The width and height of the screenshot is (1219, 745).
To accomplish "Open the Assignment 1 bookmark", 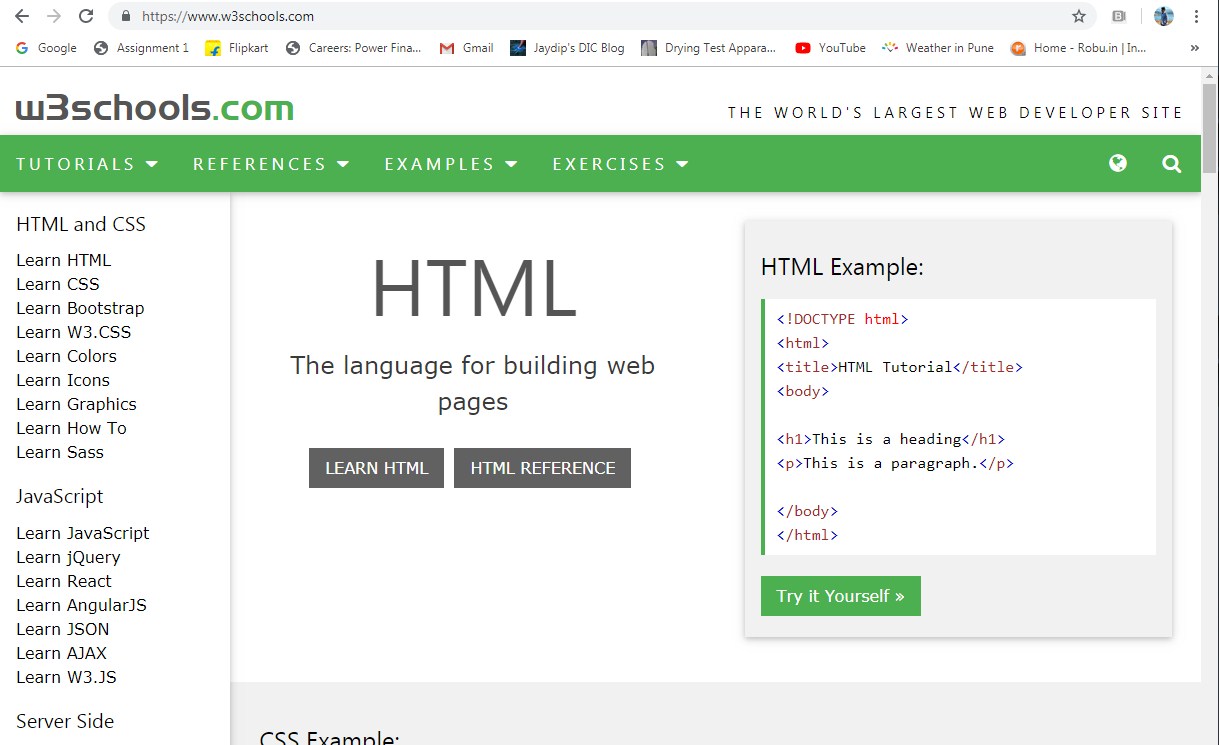I will point(141,48).
